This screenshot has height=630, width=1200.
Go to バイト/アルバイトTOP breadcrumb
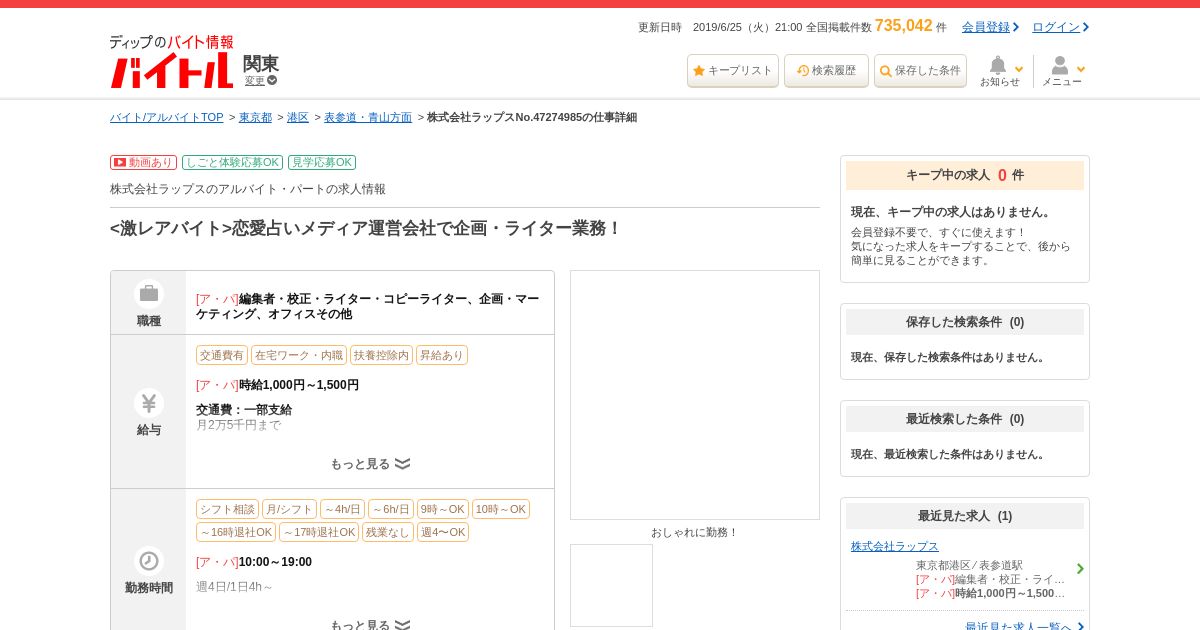tap(167, 117)
